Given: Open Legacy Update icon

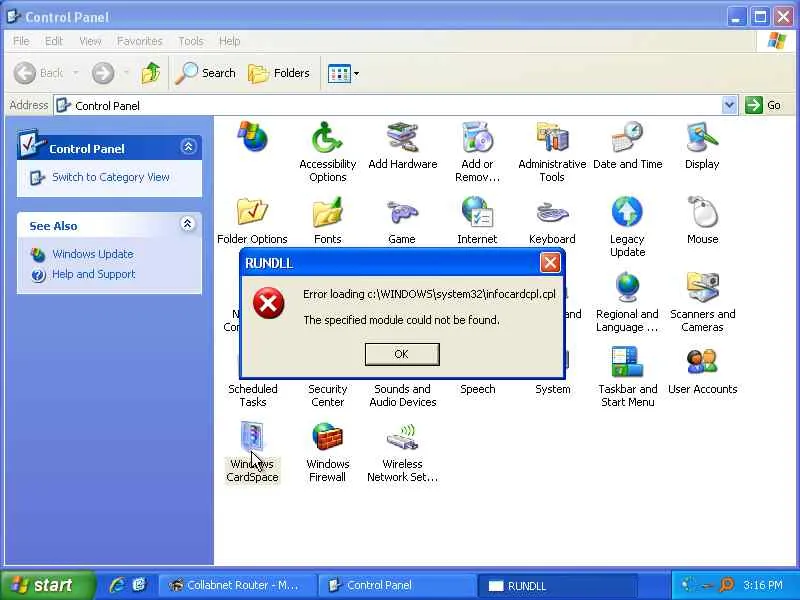Looking at the screenshot, I should 627,227.
